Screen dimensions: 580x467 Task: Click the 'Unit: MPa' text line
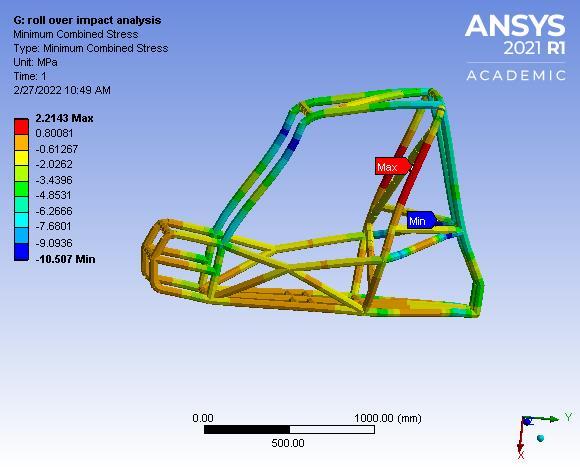click(36, 62)
